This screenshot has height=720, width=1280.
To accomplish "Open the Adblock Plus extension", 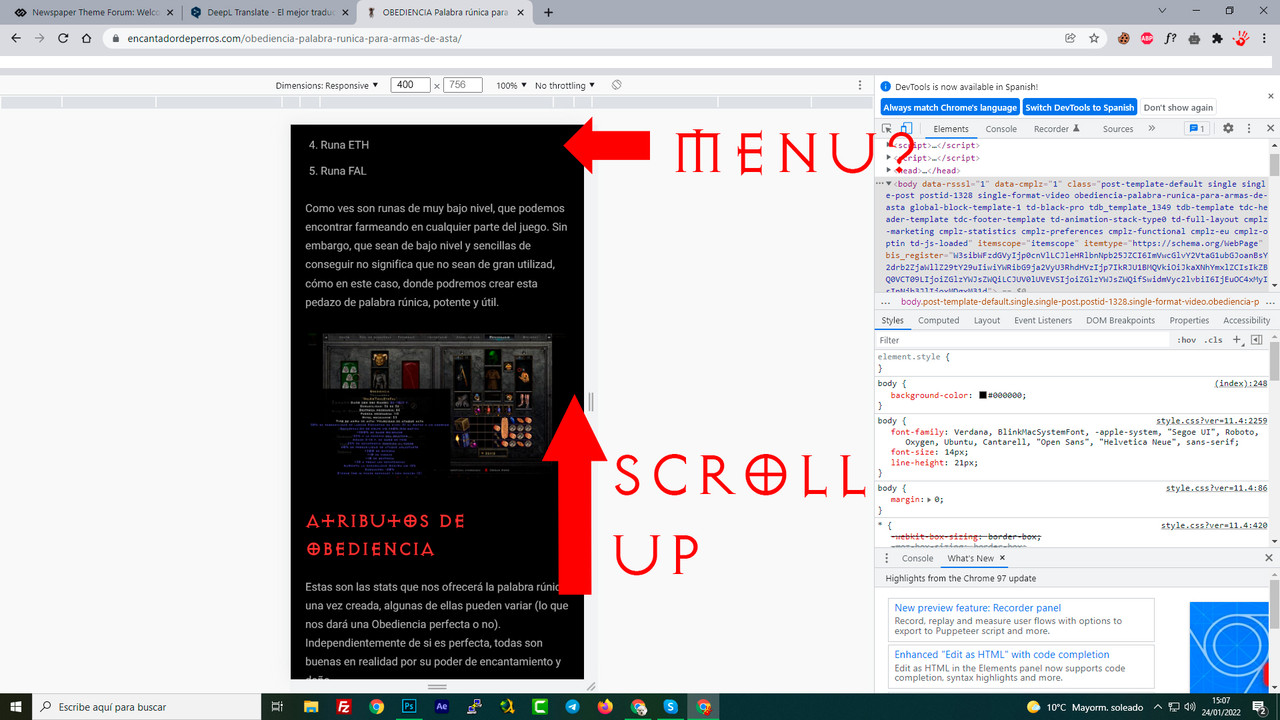I will [1147, 38].
